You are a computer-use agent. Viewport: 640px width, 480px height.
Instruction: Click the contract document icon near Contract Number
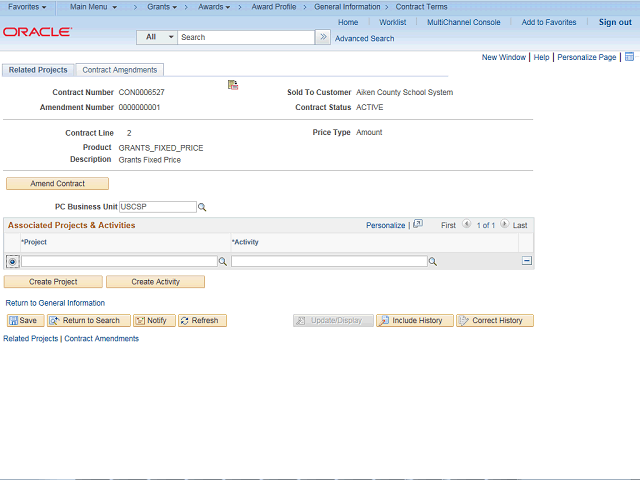[x=233, y=85]
